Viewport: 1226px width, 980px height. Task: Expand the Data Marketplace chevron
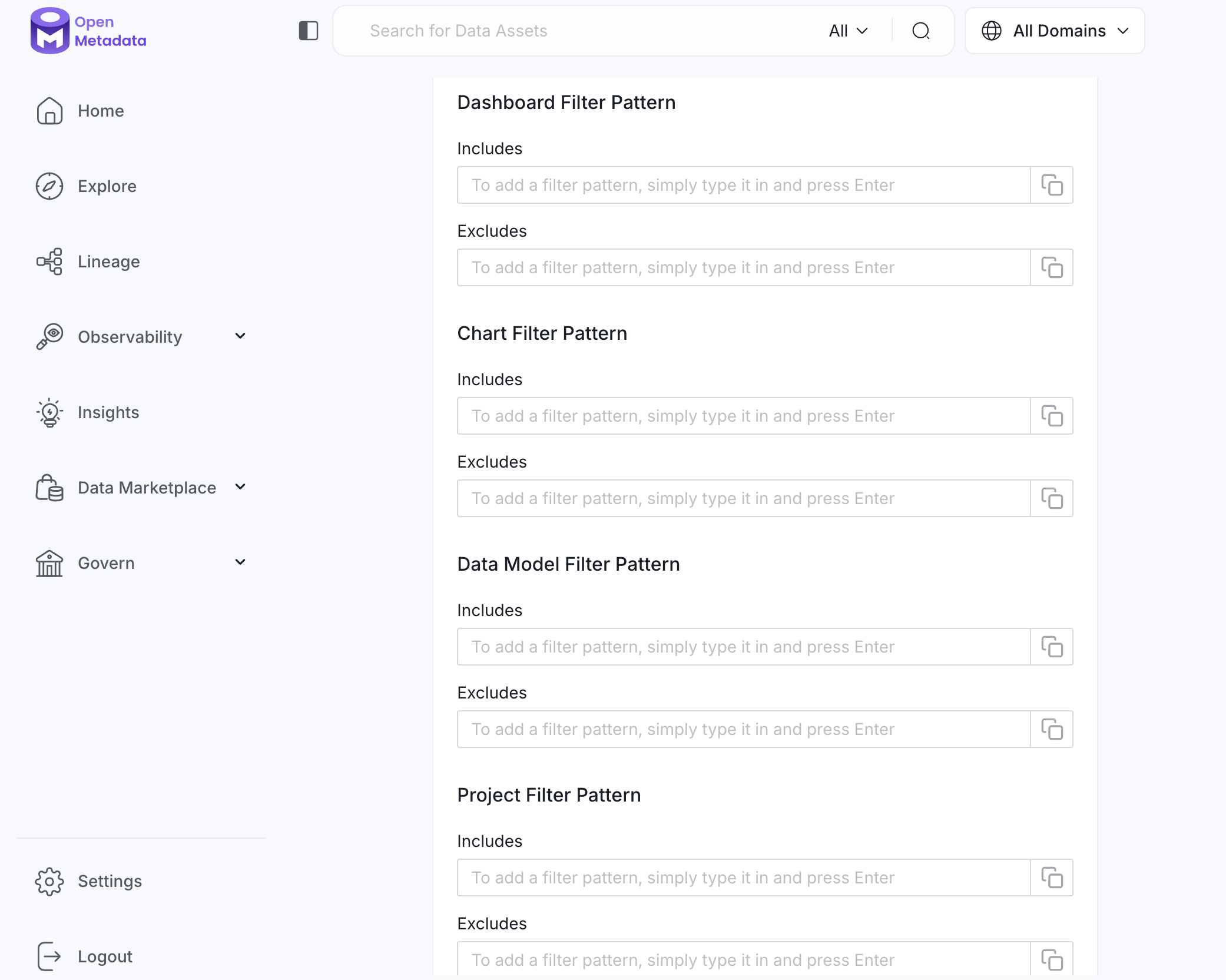tap(240, 486)
